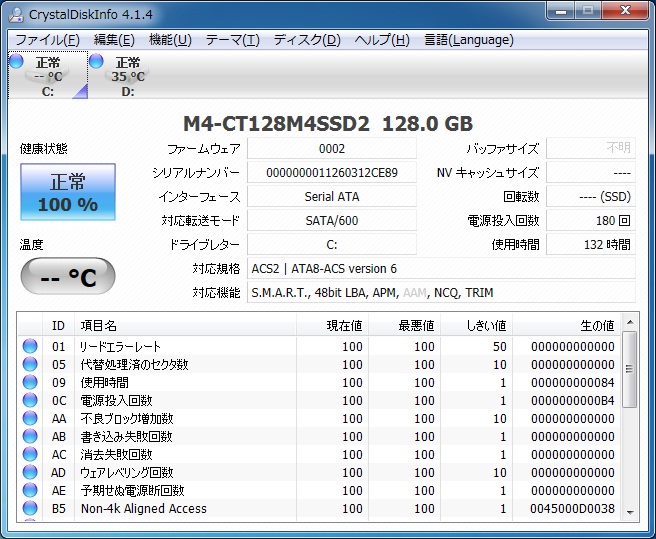The height and width of the screenshot is (539, 656).
Task: Click the status orb for attribute AE
Action: 30,490
